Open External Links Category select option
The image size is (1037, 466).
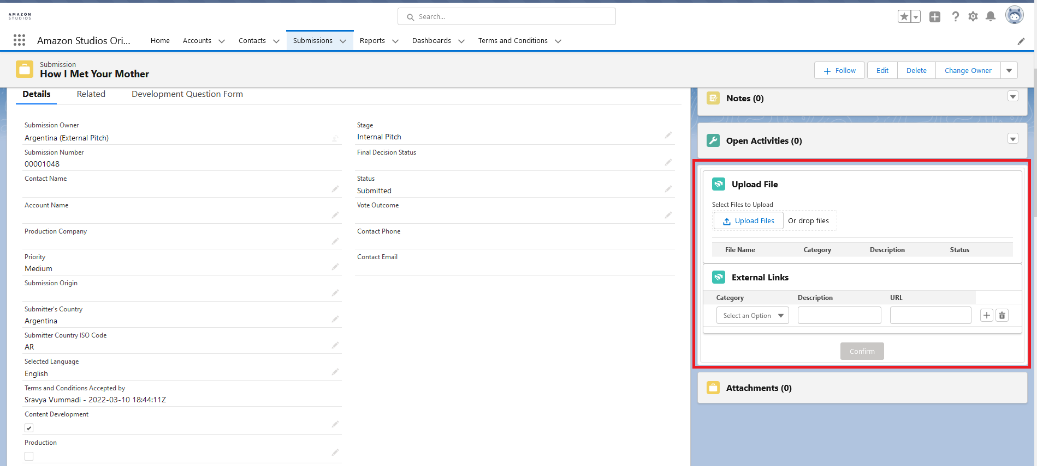[x=753, y=315]
